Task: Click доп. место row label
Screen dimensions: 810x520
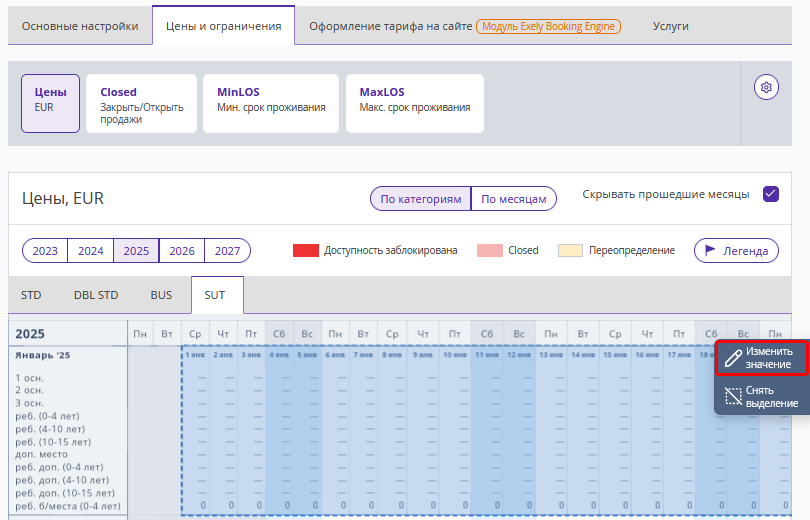Action: tap(41, 454)
